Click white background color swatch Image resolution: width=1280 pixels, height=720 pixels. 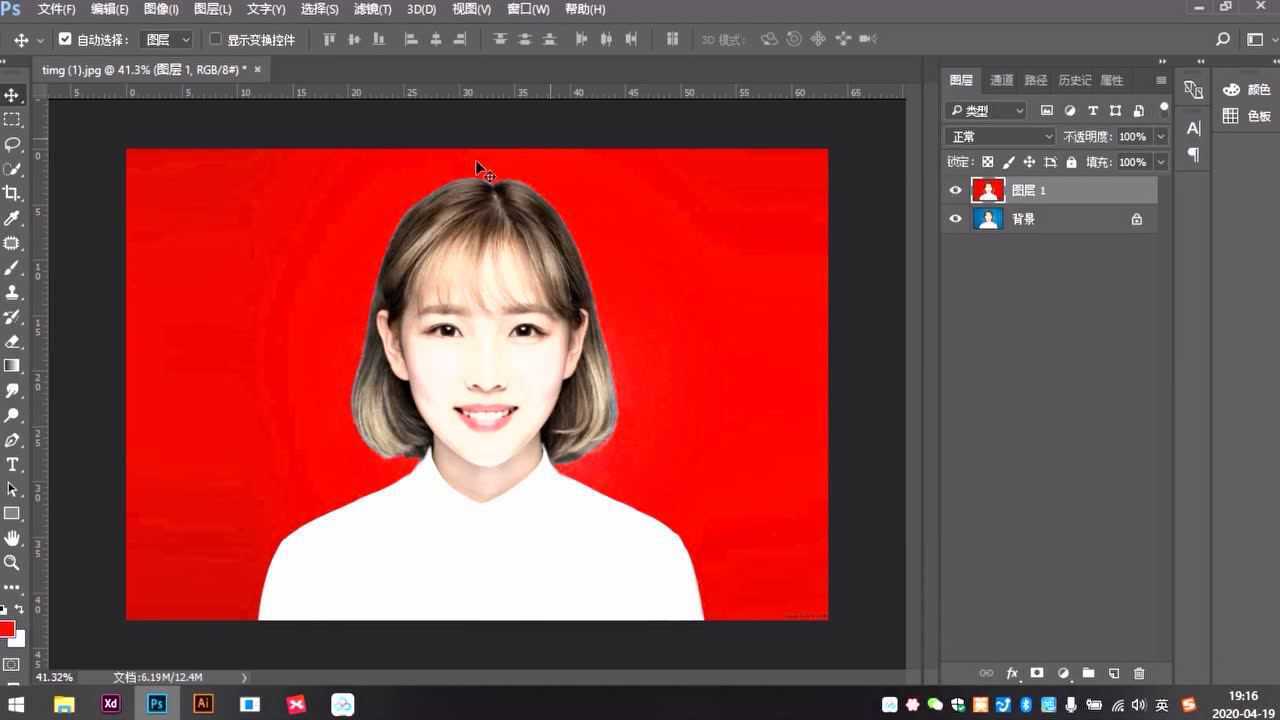(19, 640)
